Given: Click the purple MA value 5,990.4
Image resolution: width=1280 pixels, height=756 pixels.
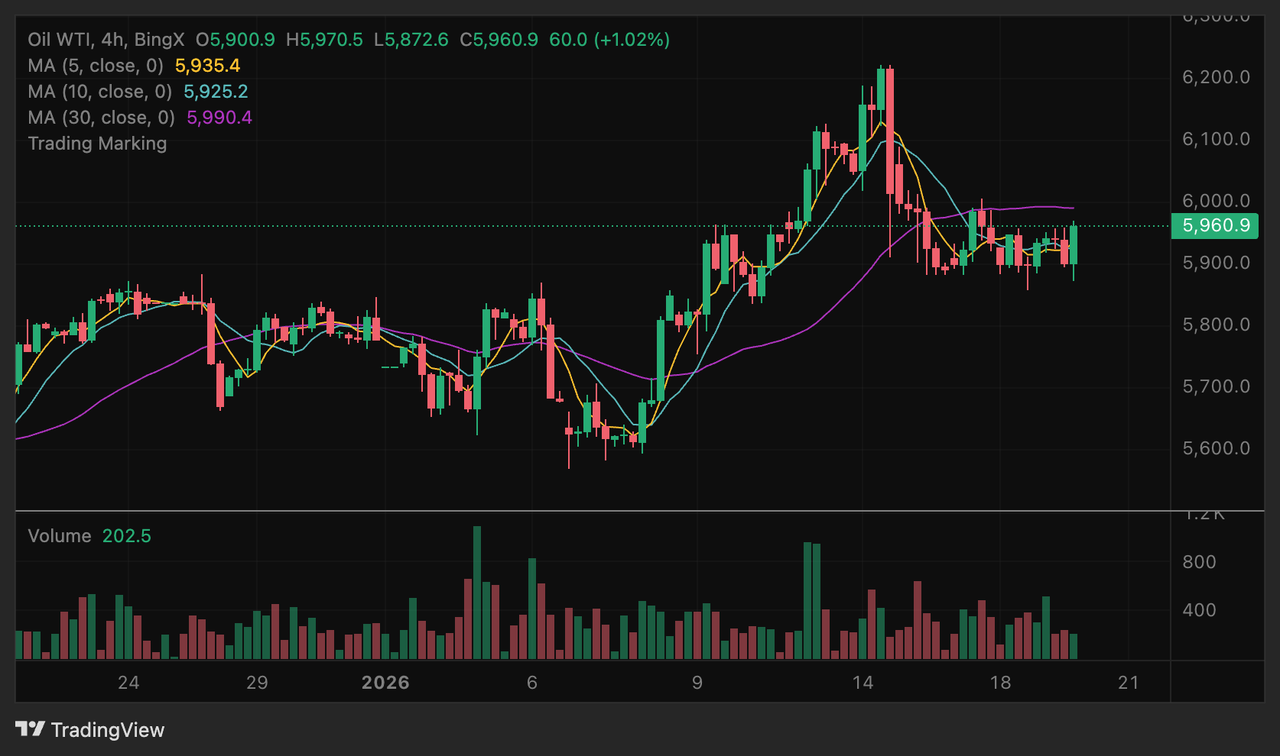Looking at the screenshot, I should [217, 118].
